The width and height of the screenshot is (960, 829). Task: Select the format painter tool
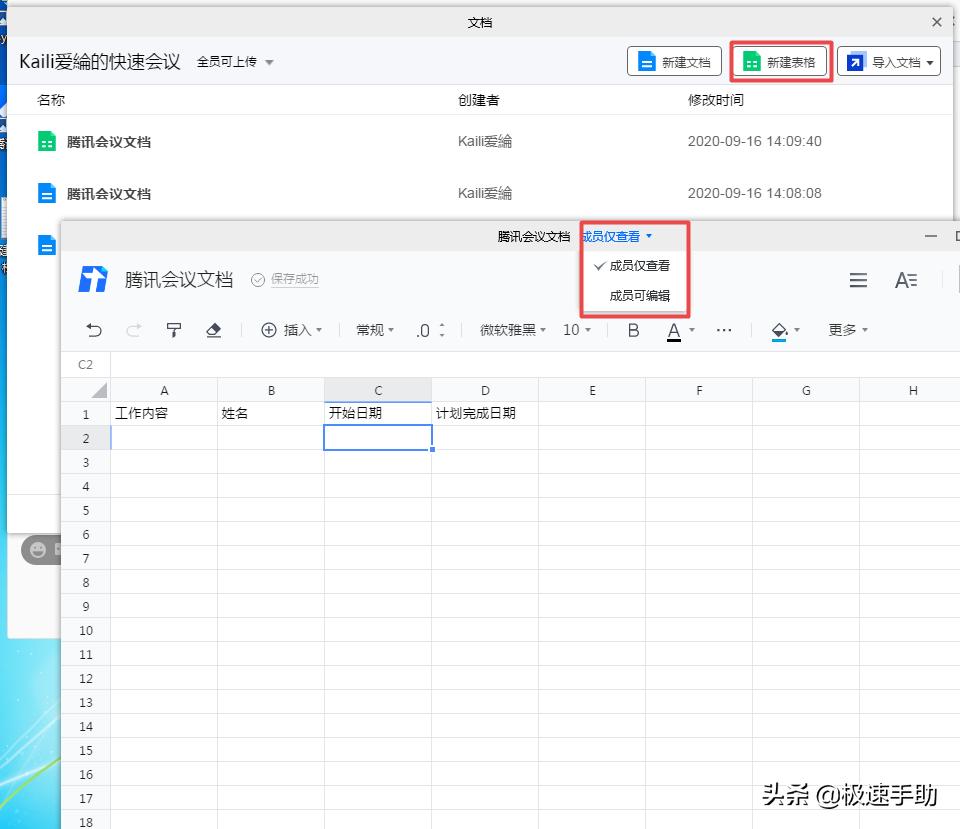click(174, 329)
